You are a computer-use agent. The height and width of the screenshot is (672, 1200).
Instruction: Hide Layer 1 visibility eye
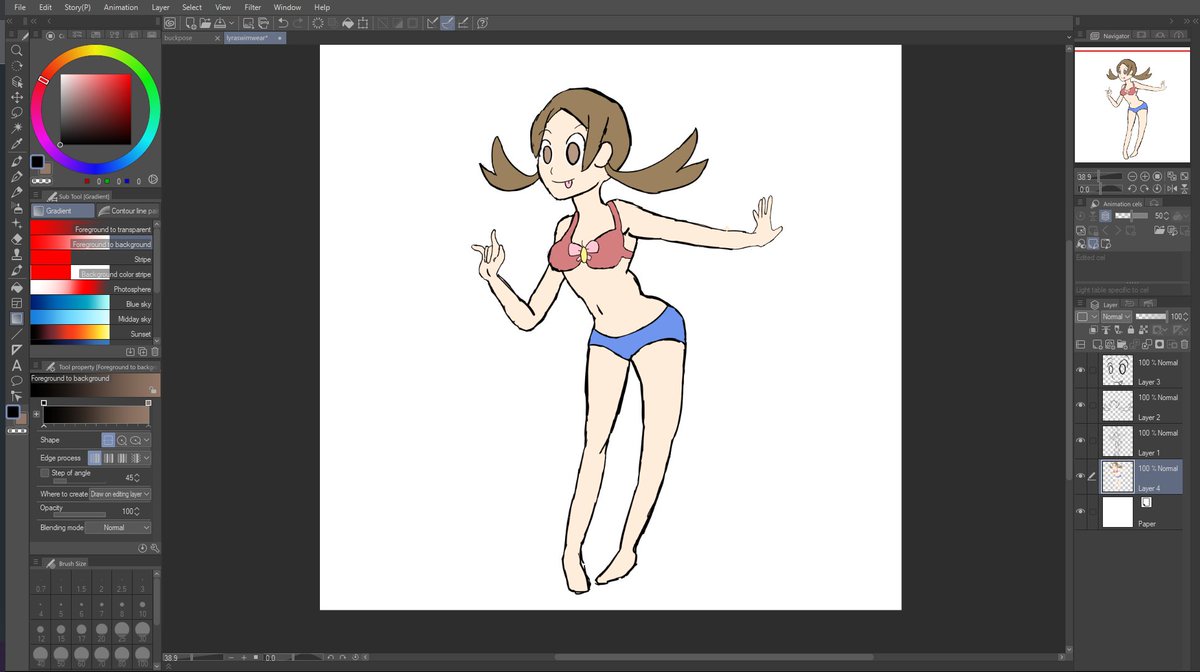tap(1080, 440)
